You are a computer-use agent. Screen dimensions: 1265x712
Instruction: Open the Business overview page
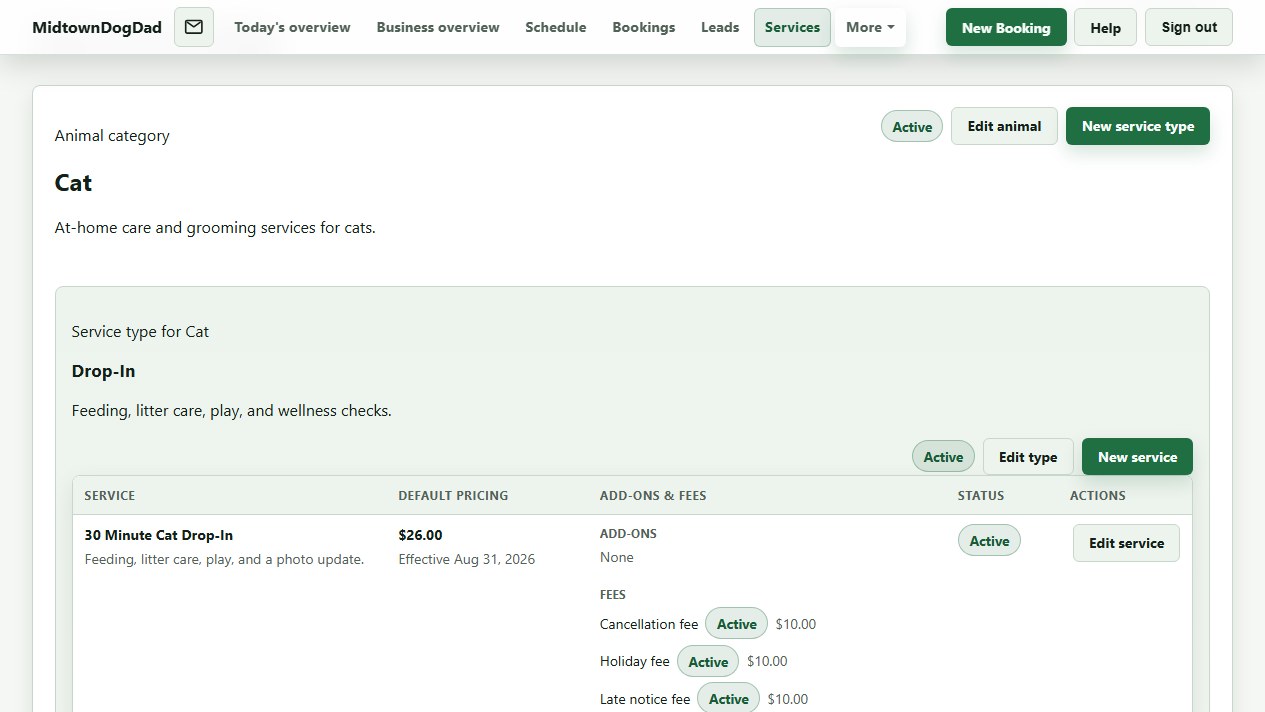coord(438,27)
